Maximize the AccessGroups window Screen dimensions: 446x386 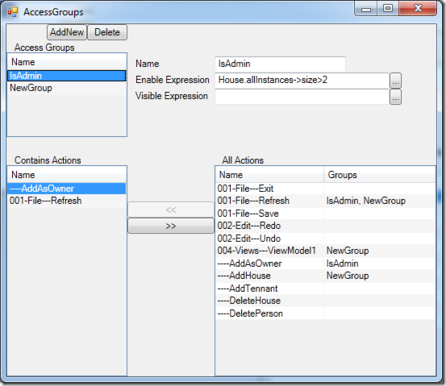tap(388, 9)
